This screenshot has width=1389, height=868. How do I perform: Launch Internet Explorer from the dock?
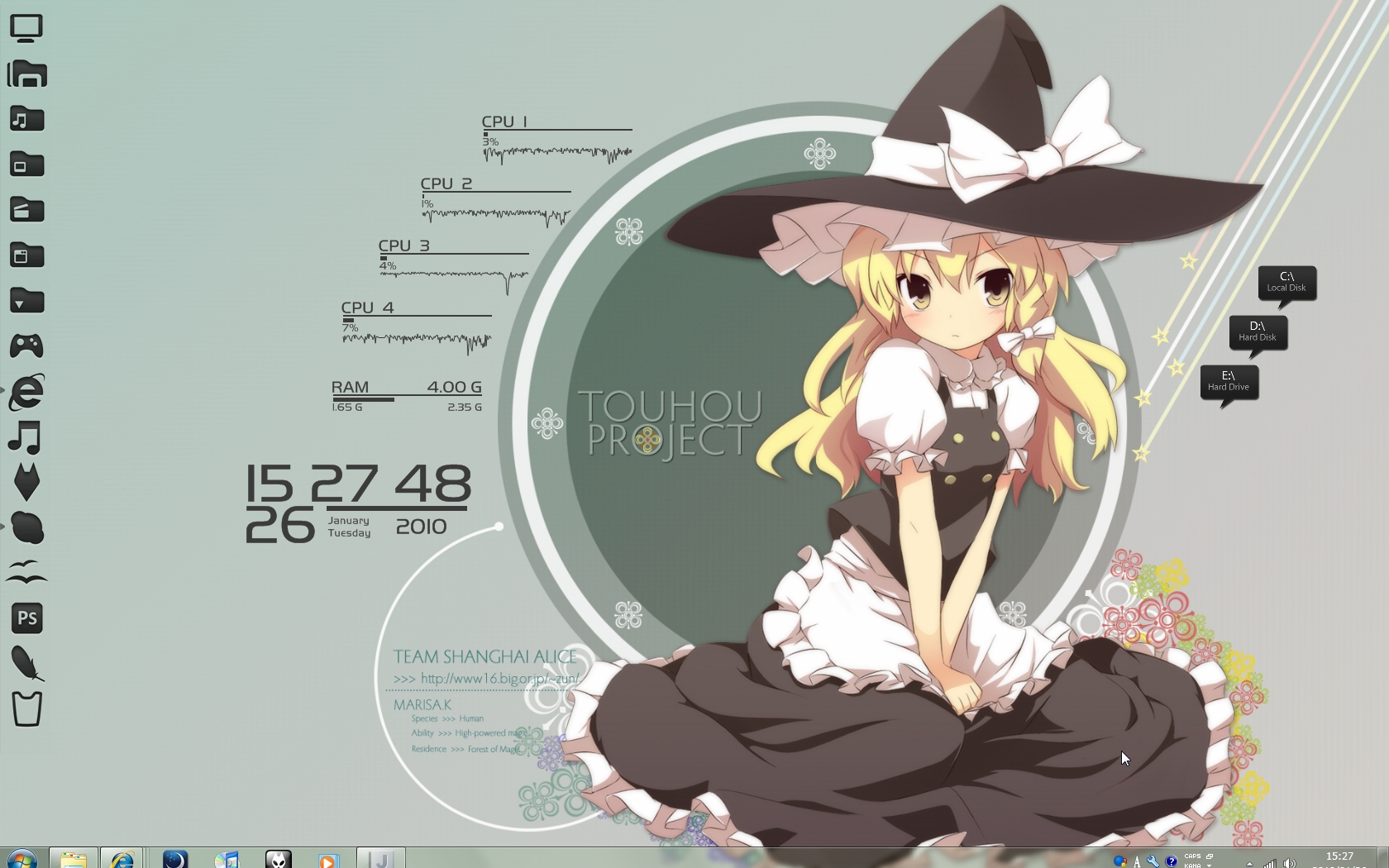[x=26, y=392]
